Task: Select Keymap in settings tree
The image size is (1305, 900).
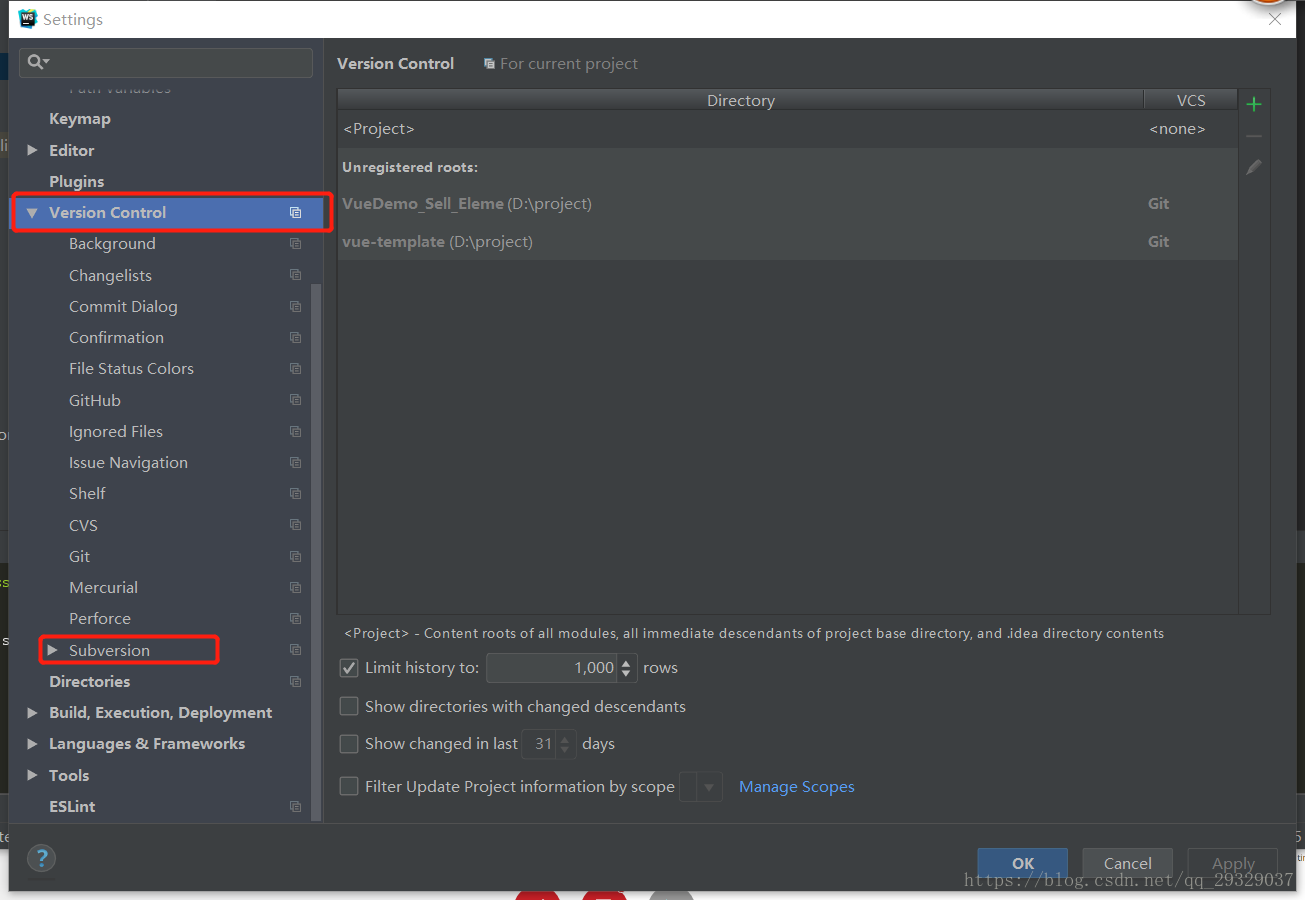Action: coord(80,118)
